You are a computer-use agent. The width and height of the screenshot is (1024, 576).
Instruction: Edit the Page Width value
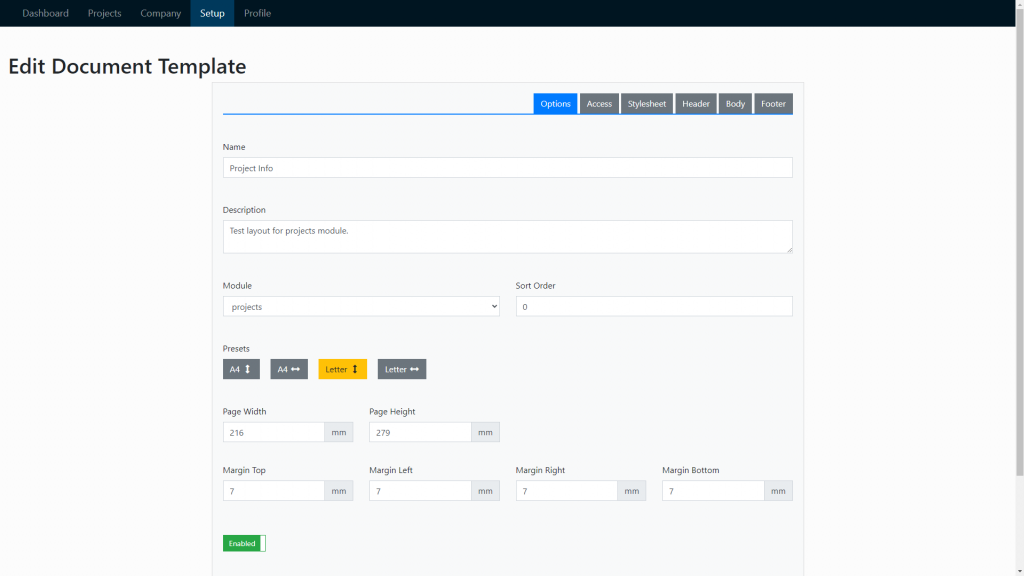tap(273, 432)
